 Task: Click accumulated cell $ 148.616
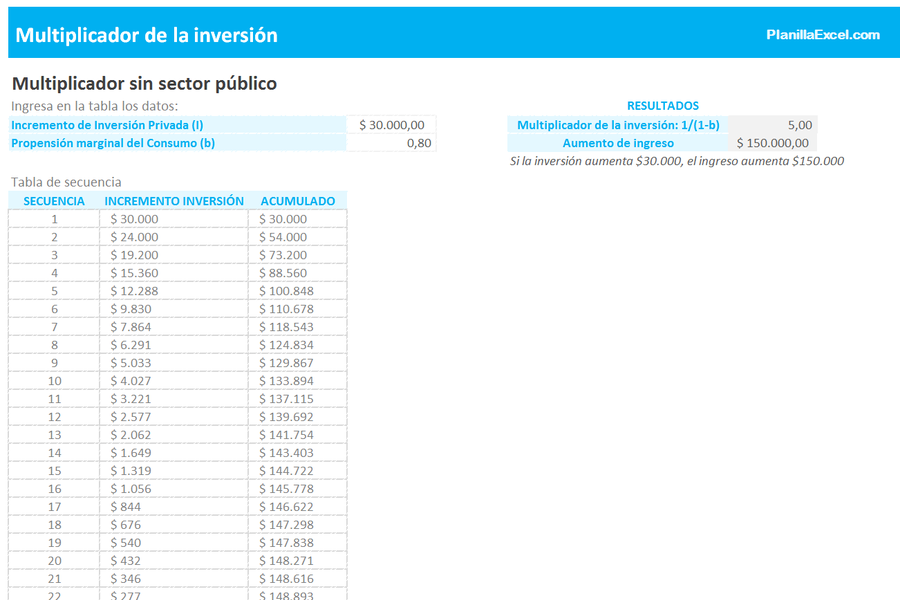[286, 579]
